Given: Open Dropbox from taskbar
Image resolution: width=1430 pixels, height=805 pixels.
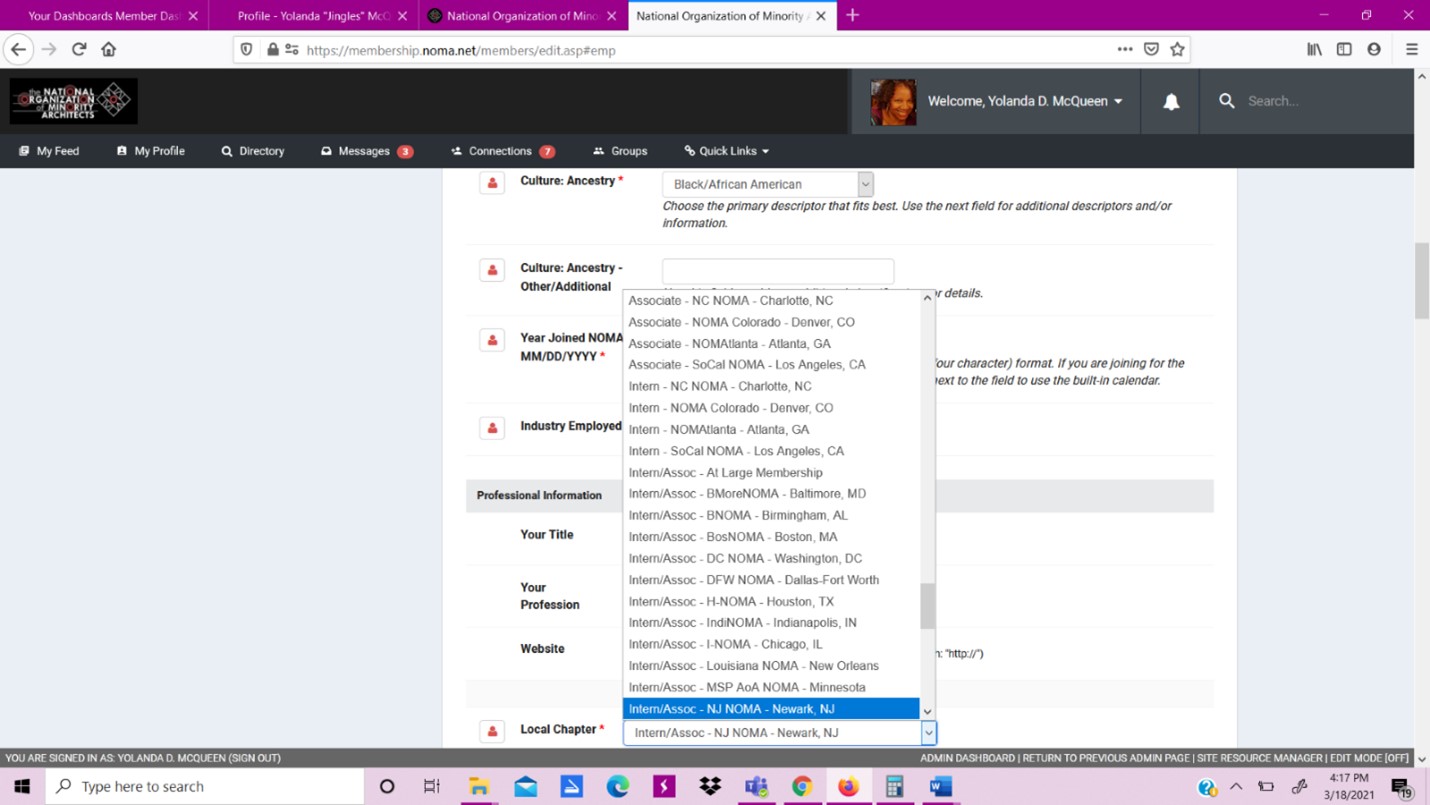Looking at the screenshot, I should (710, 786).
